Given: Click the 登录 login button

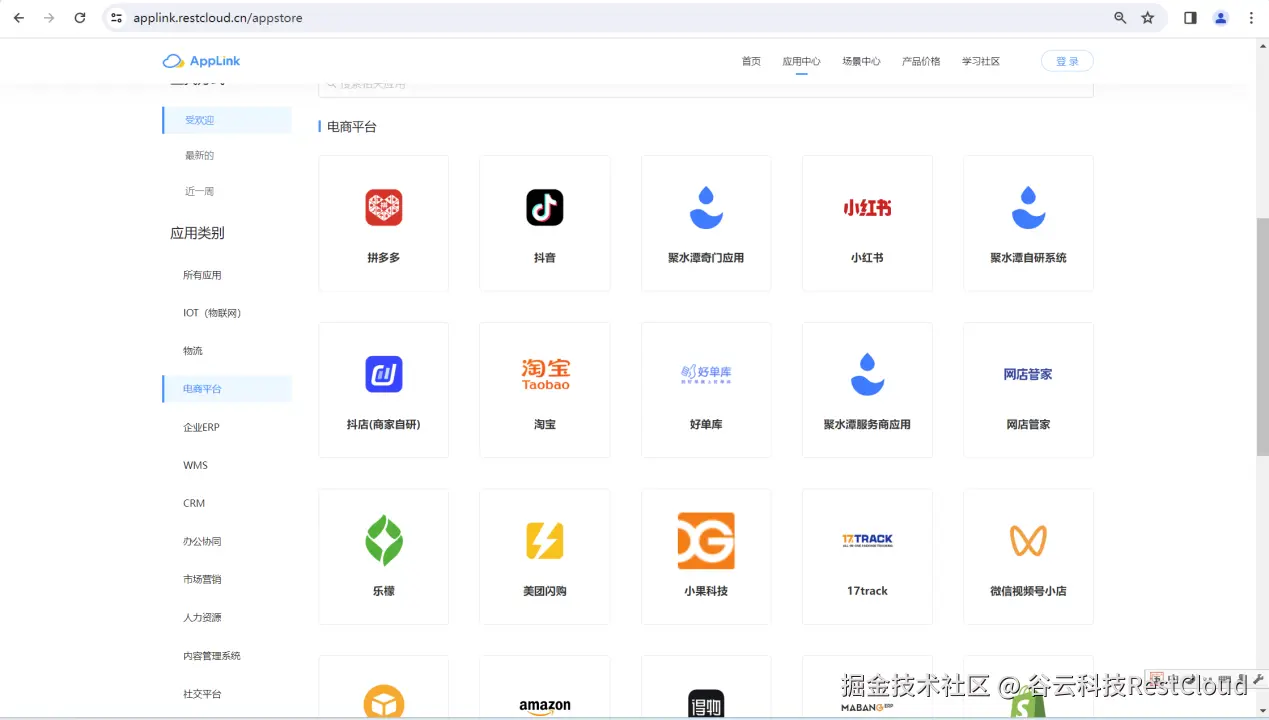Looking at the screenshot, I should click(1067, 61).
